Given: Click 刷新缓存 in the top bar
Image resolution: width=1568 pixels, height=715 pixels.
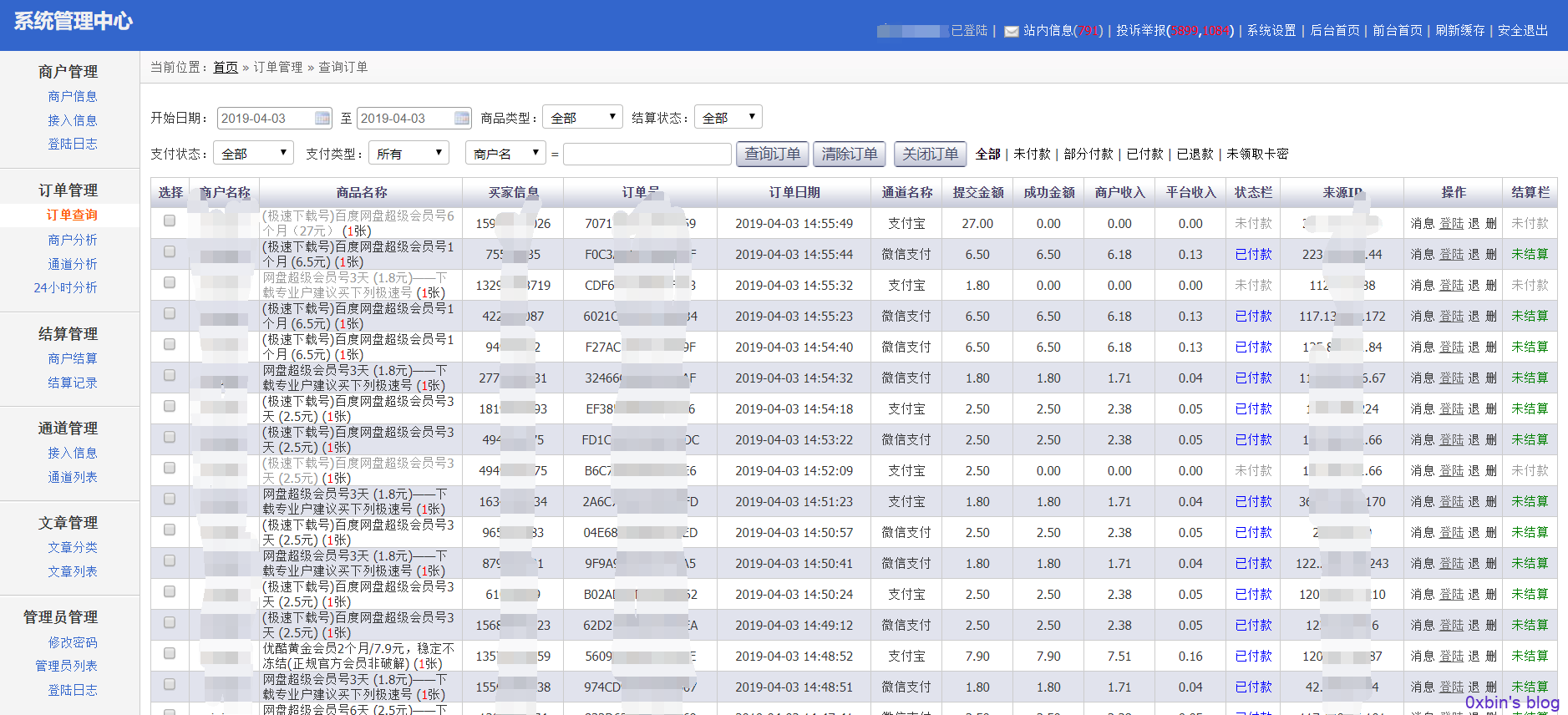Looking at the screenshot, I should point(1460,31).
